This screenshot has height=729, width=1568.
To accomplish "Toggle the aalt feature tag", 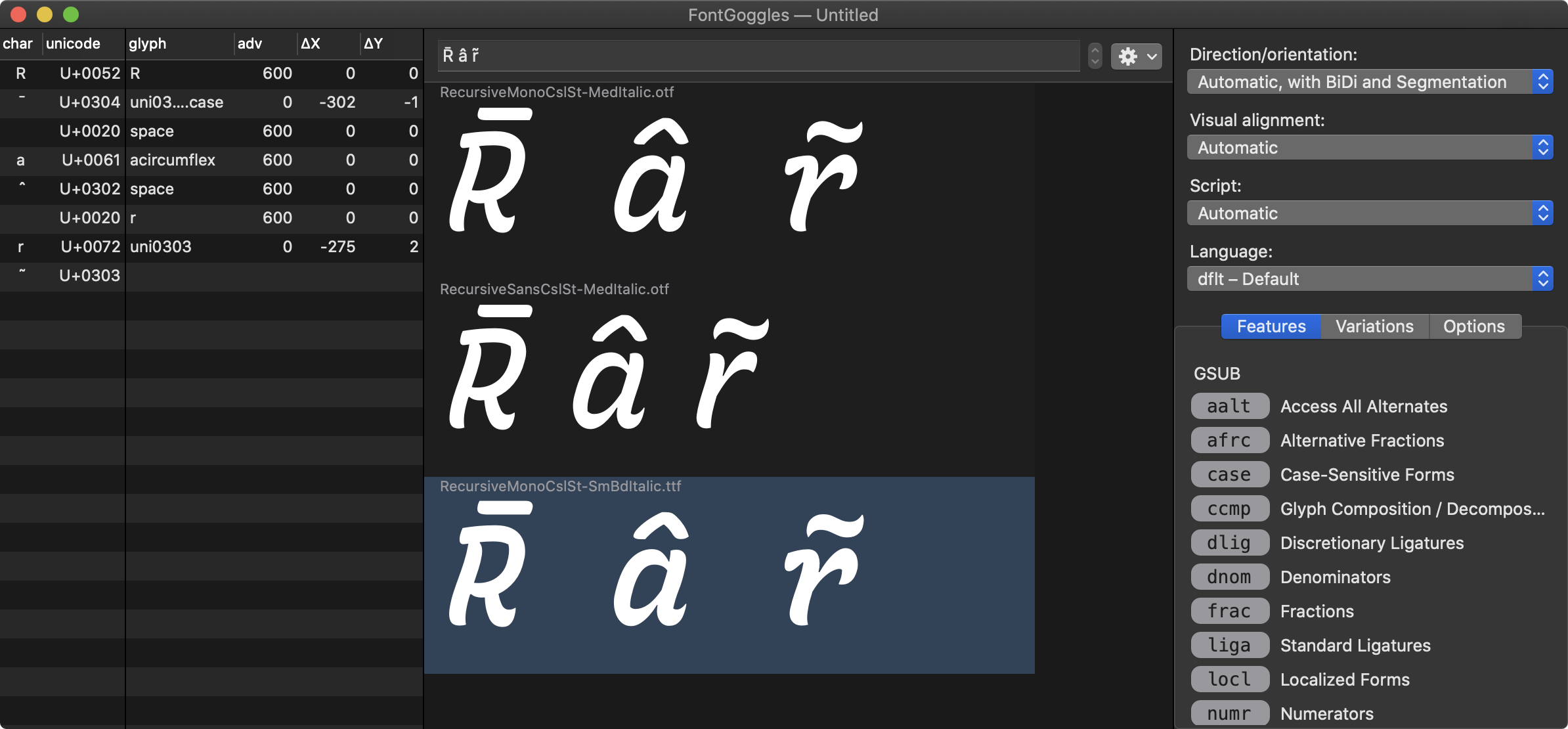I will coord(1230,406).
